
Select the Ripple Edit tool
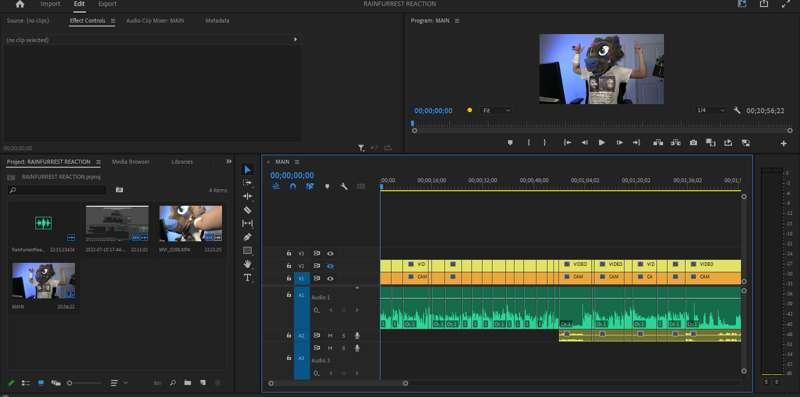point(247,196)
